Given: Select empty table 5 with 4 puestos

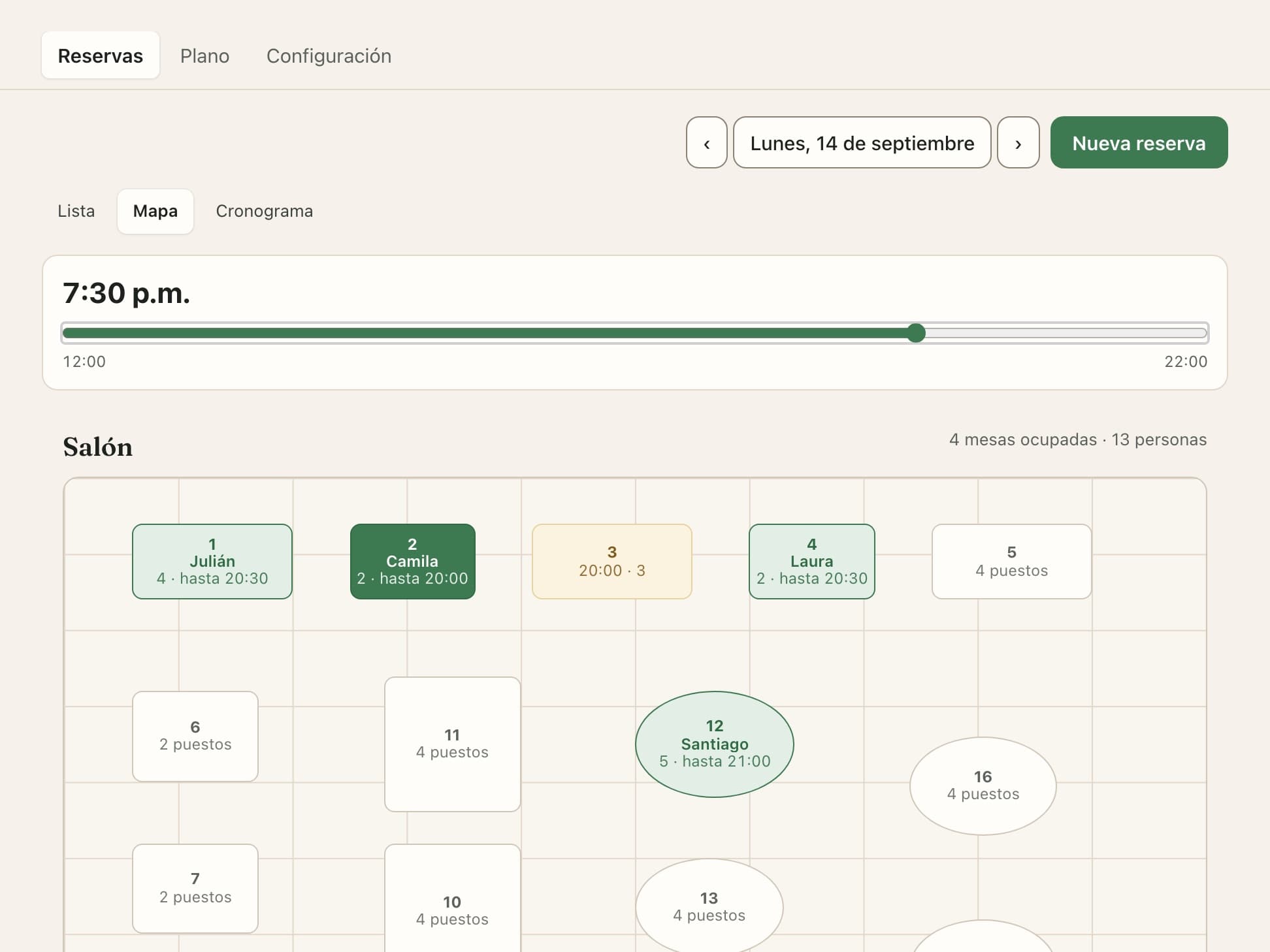Looking at the screenshot, I should tap(1012, 562).
